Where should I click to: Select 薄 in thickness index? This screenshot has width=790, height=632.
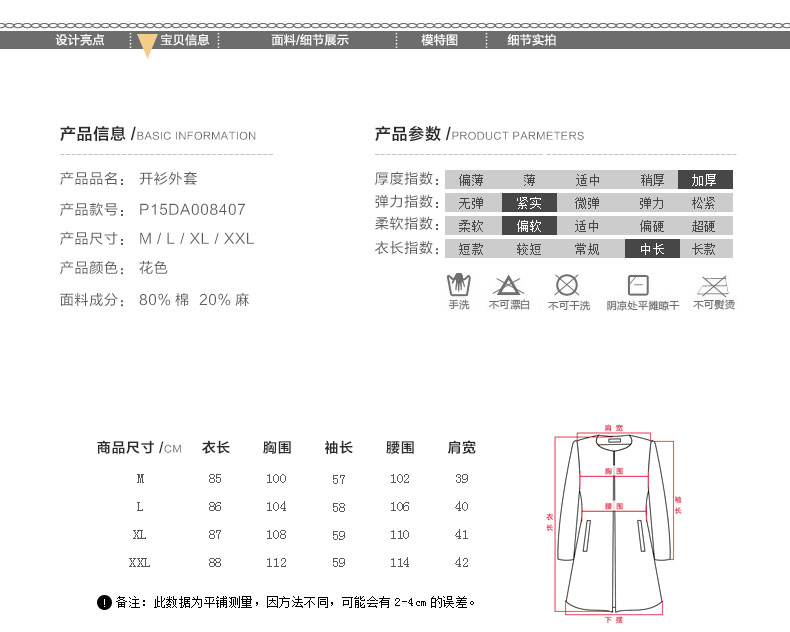(529, 180)
